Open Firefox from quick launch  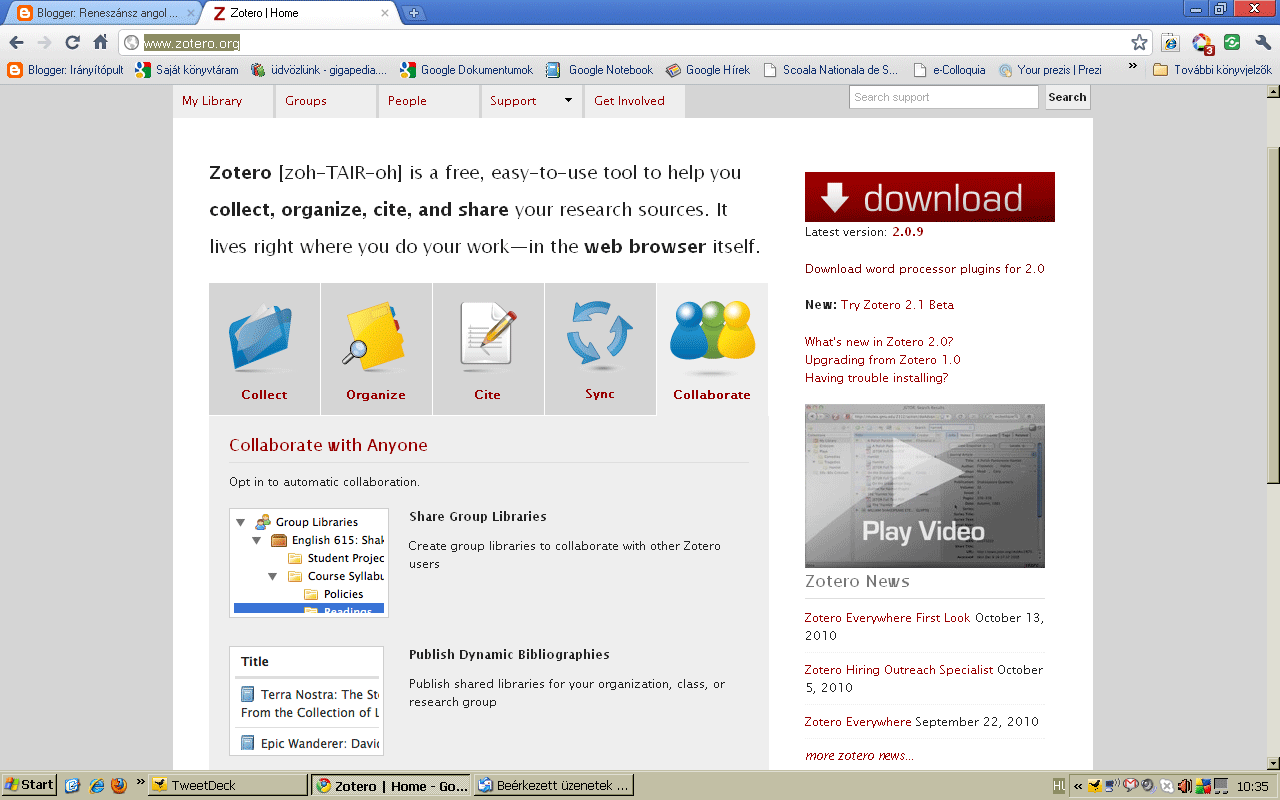[119, 785]
